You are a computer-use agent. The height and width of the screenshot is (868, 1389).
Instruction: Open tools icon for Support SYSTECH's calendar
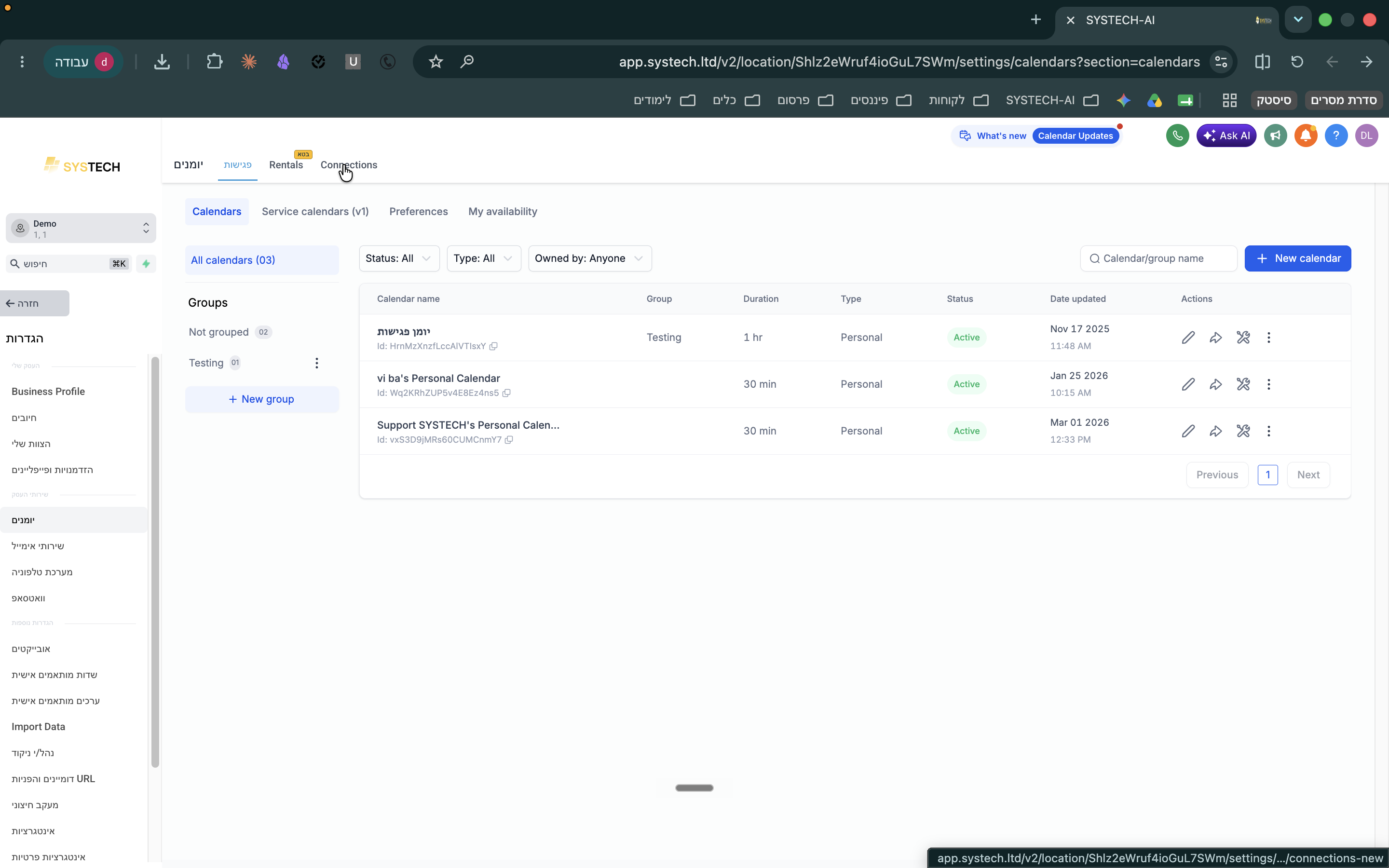pos(1243,431)
